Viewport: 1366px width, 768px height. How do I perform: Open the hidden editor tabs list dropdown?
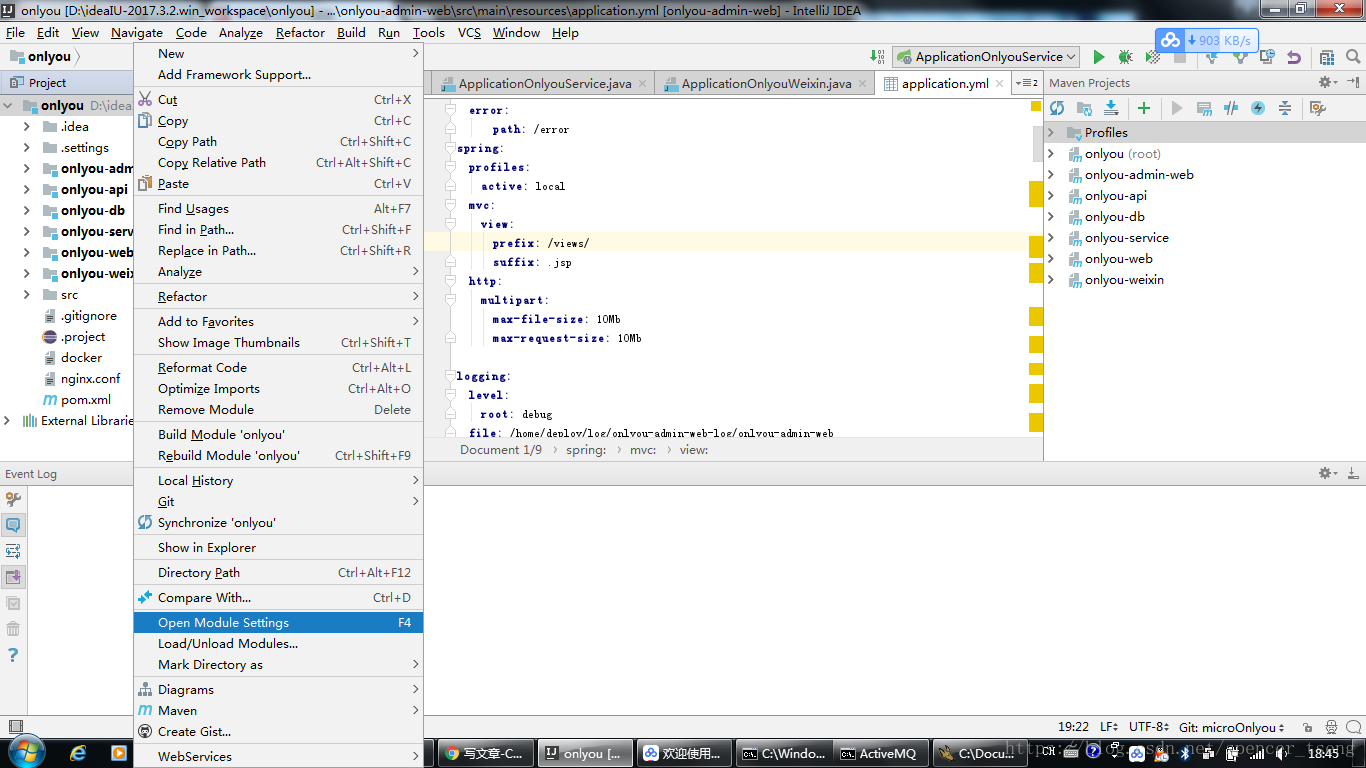click(x=1027, y=83)
